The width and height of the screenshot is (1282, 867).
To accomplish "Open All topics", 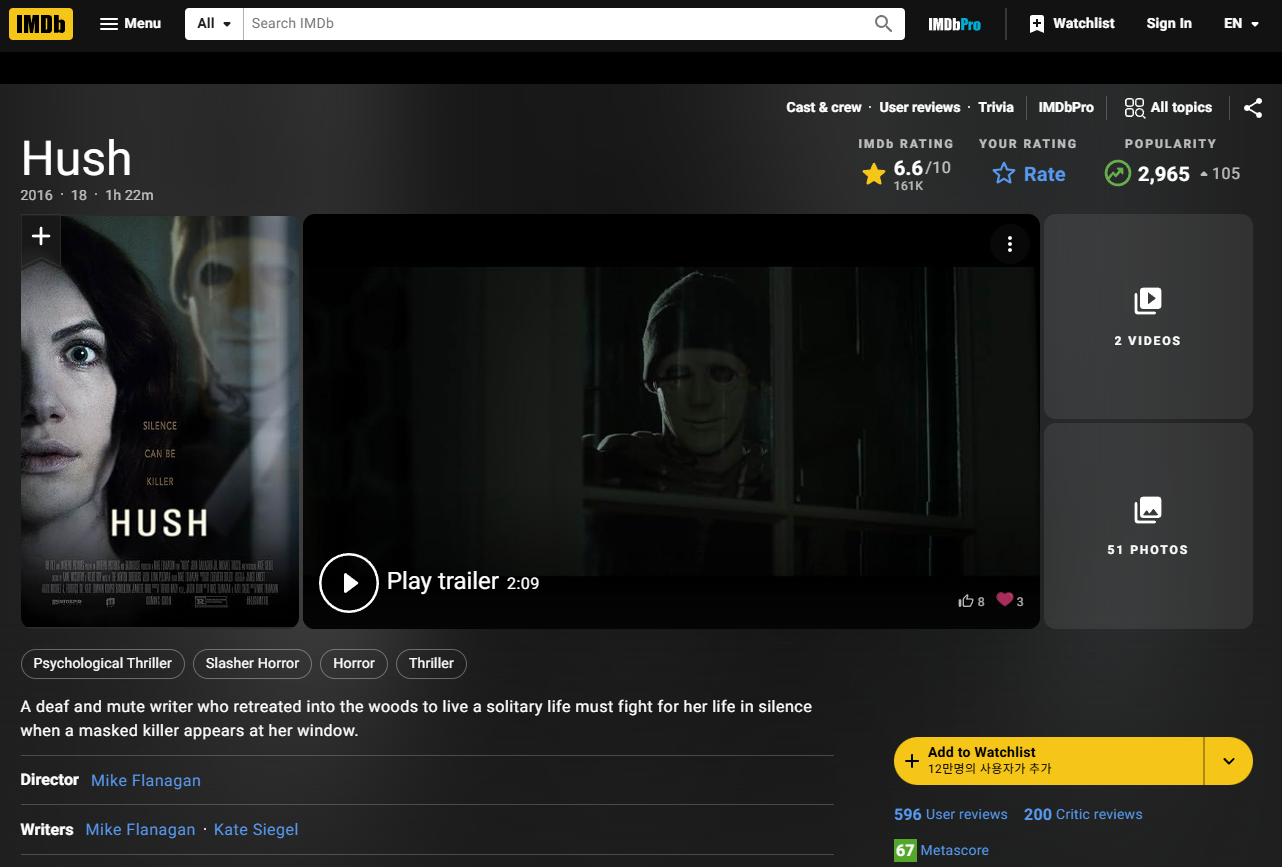I will pos(1168,107).
